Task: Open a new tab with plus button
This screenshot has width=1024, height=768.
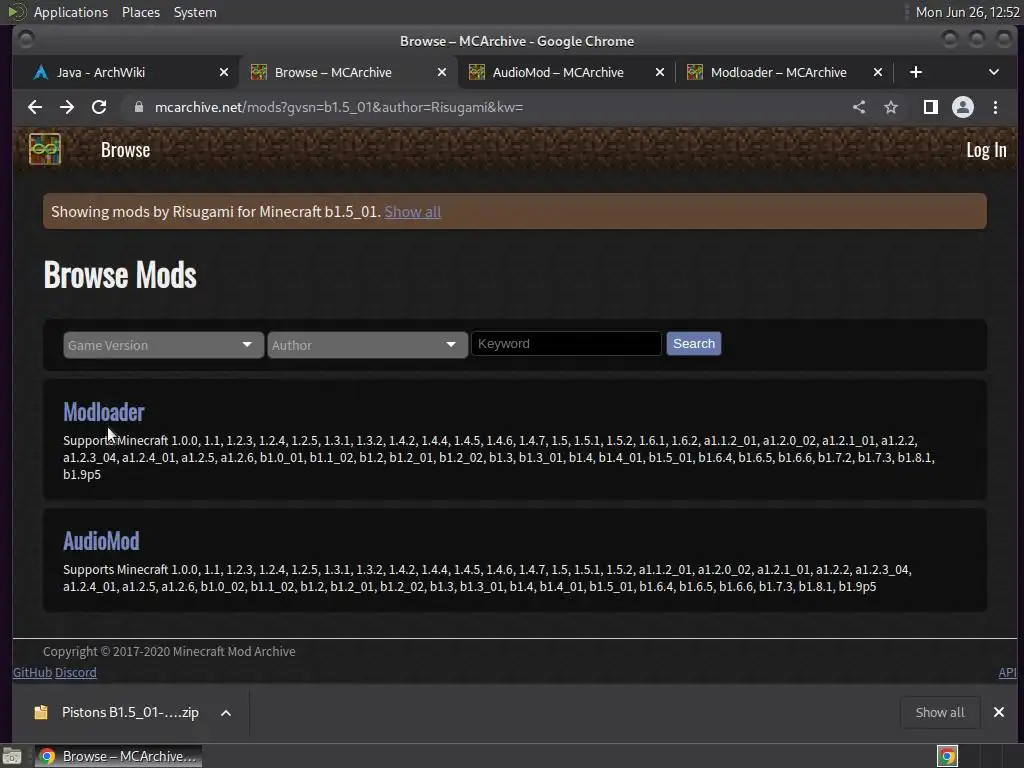Action: [916, 72]
